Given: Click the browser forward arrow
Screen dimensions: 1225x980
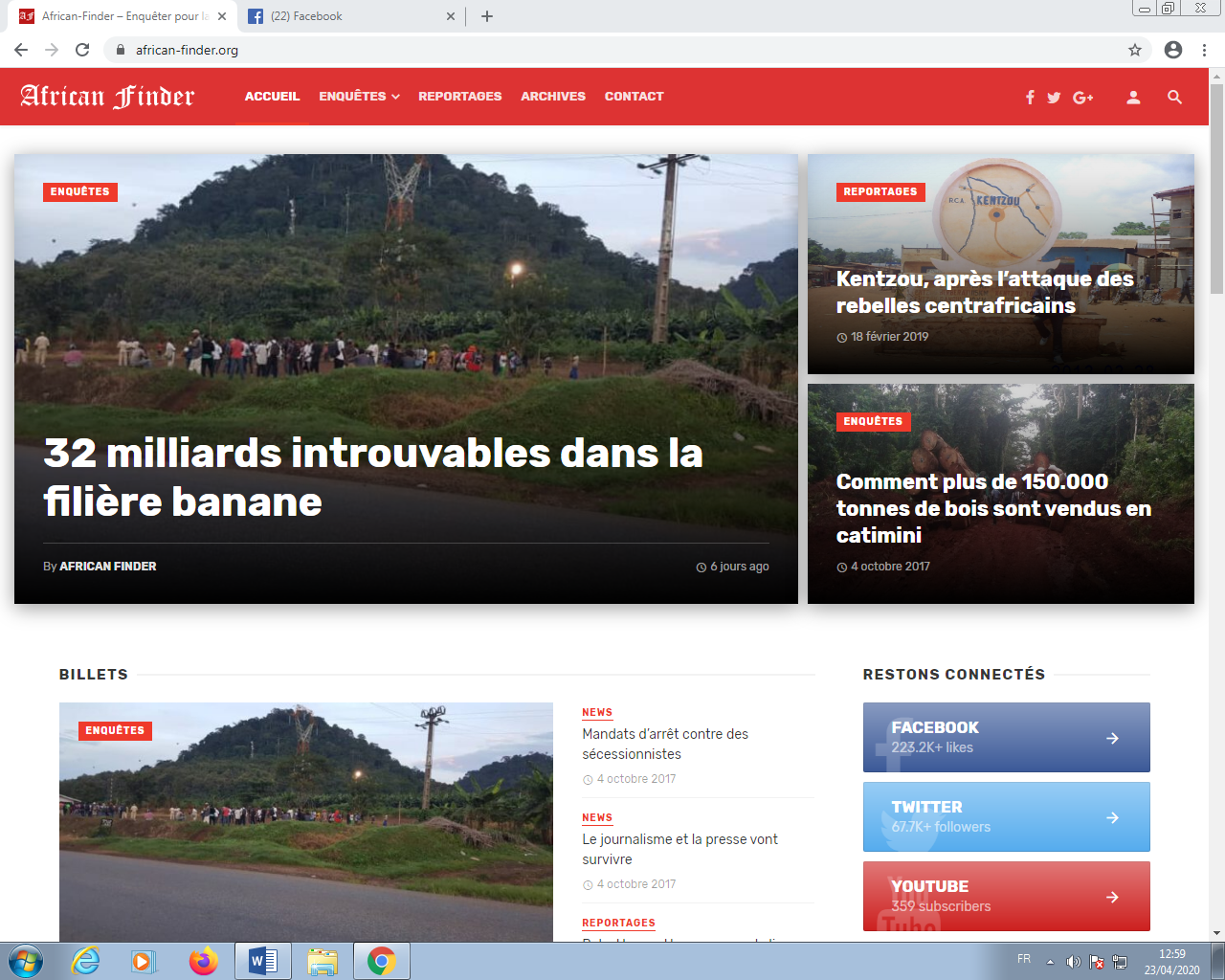Looking at the screenshot, I should pyautogui.click(x=52, y=50).
